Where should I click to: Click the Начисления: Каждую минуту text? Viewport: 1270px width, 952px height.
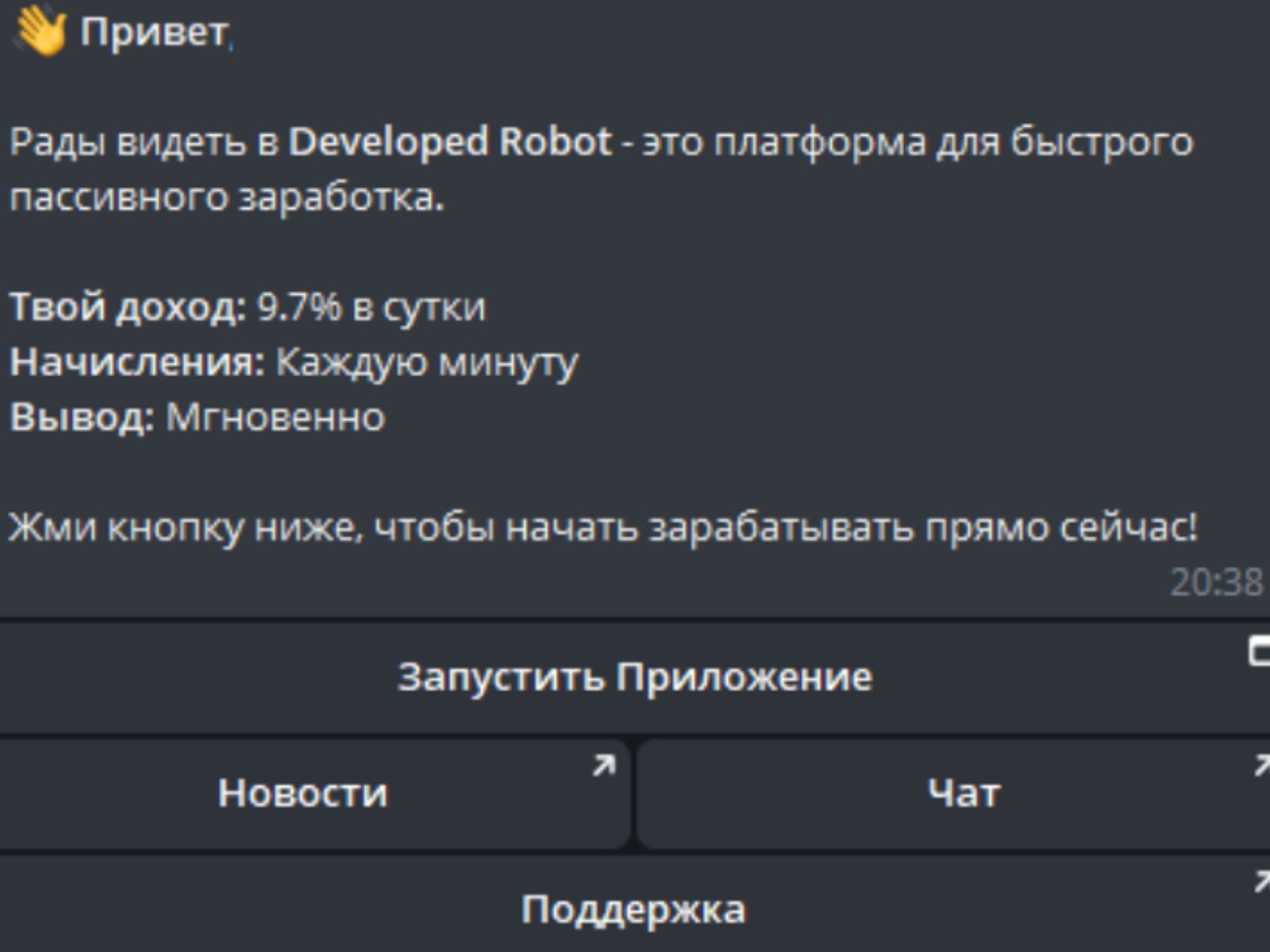[x=294, y=363]
